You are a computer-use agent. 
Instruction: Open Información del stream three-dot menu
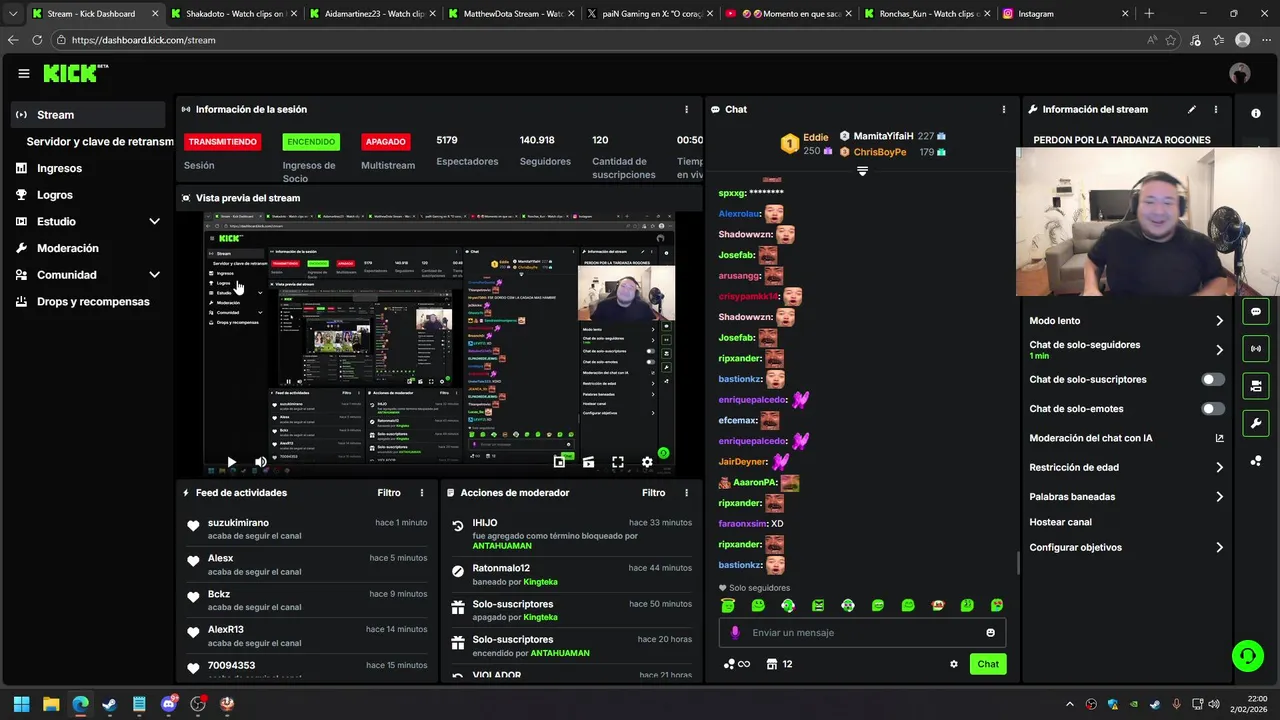click(x=1216, y=109)
